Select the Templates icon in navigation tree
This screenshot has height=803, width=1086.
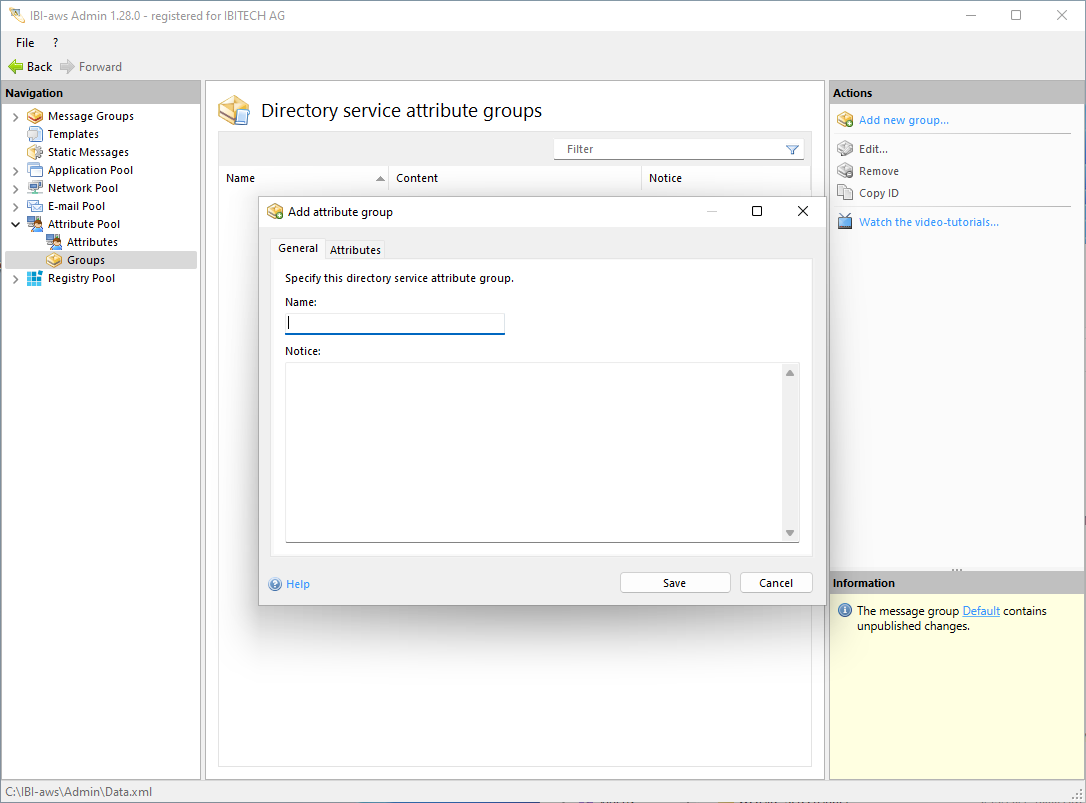point(35,134)
